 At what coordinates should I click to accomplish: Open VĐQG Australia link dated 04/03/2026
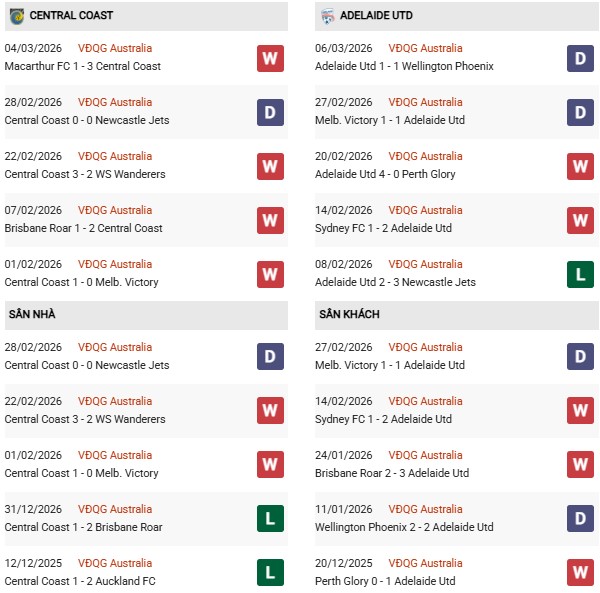tap(115, 48)
